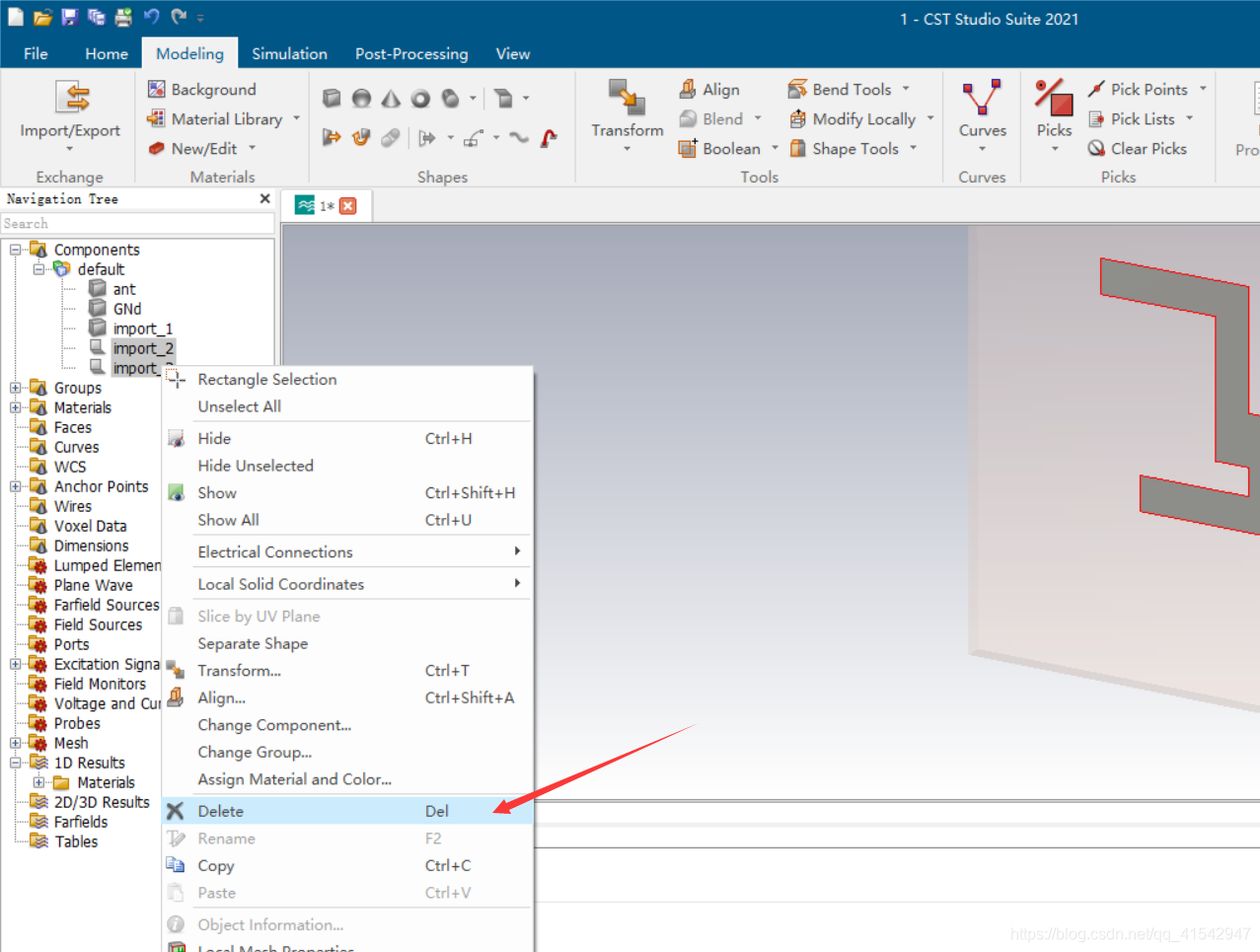Close the Navigation Tree panel
This screenshot has height=952, width=1260.
[264, 198]
